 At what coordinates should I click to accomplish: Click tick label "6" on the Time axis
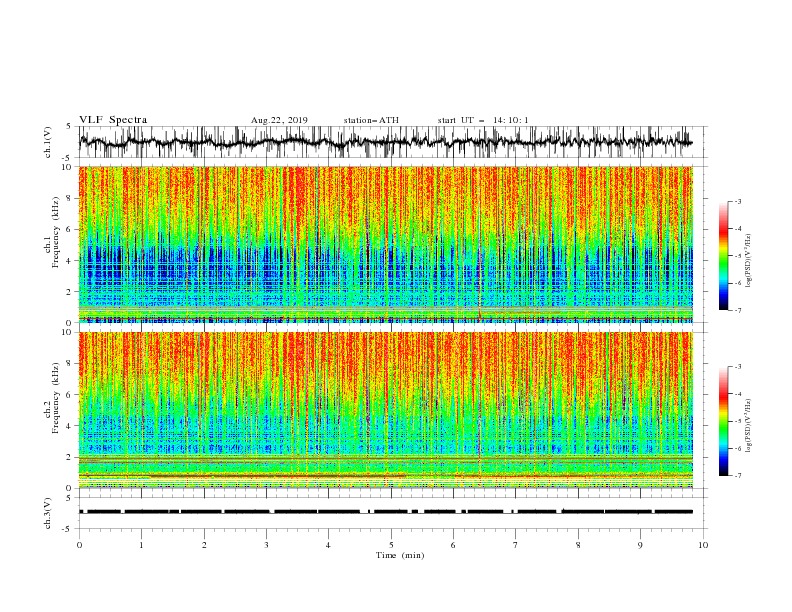point(453,545)
